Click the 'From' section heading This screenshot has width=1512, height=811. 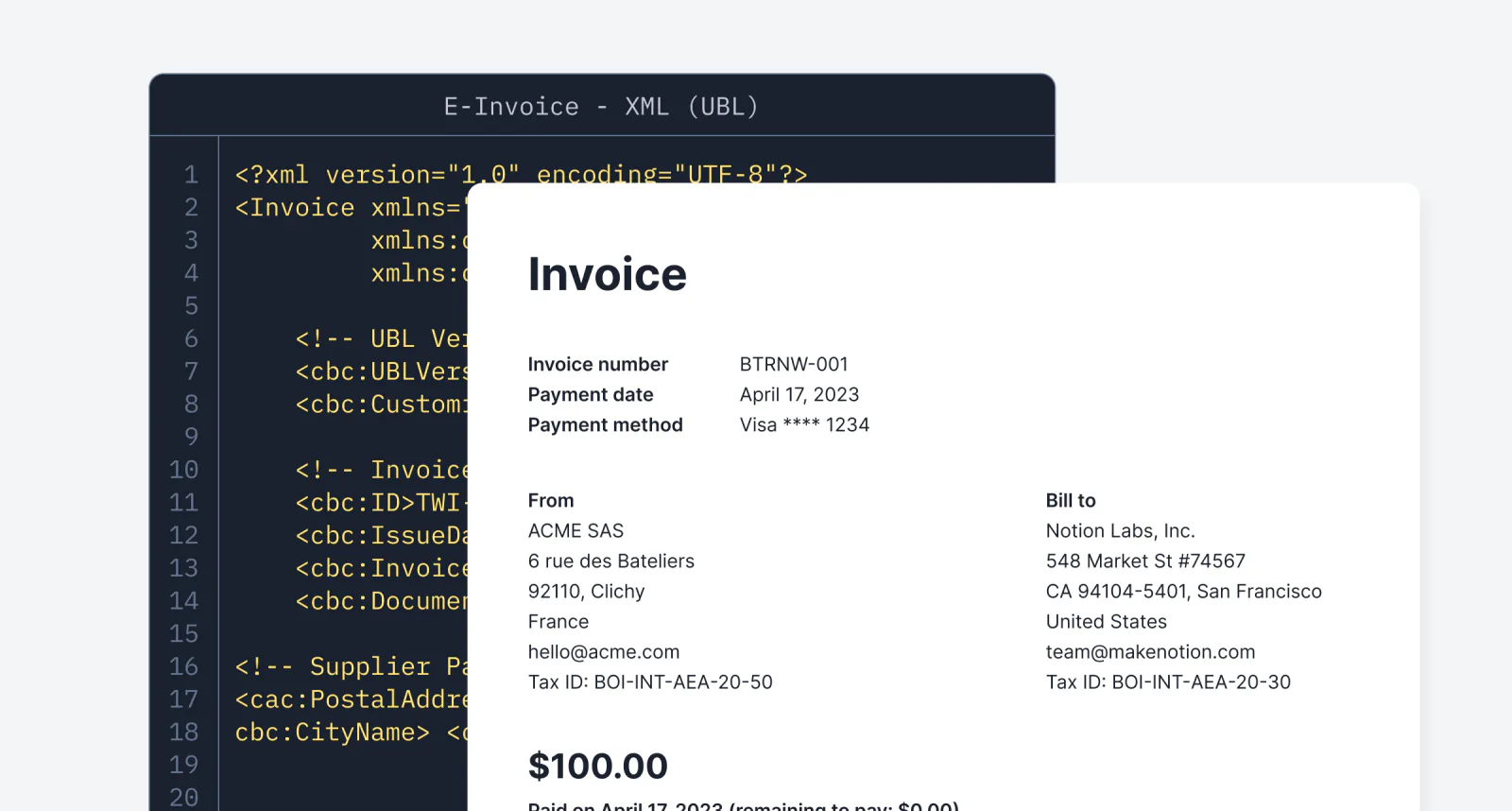point(551,501)
